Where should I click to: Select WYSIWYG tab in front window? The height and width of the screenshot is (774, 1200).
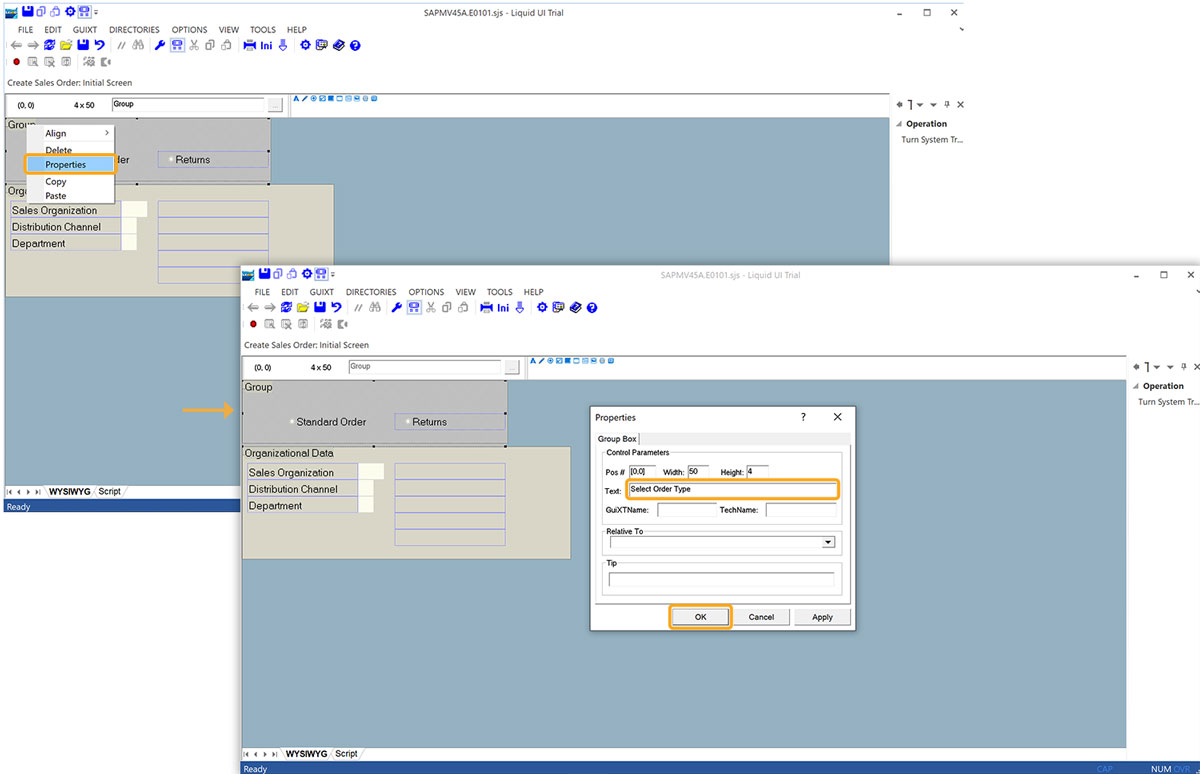click(x=306, y=754)
